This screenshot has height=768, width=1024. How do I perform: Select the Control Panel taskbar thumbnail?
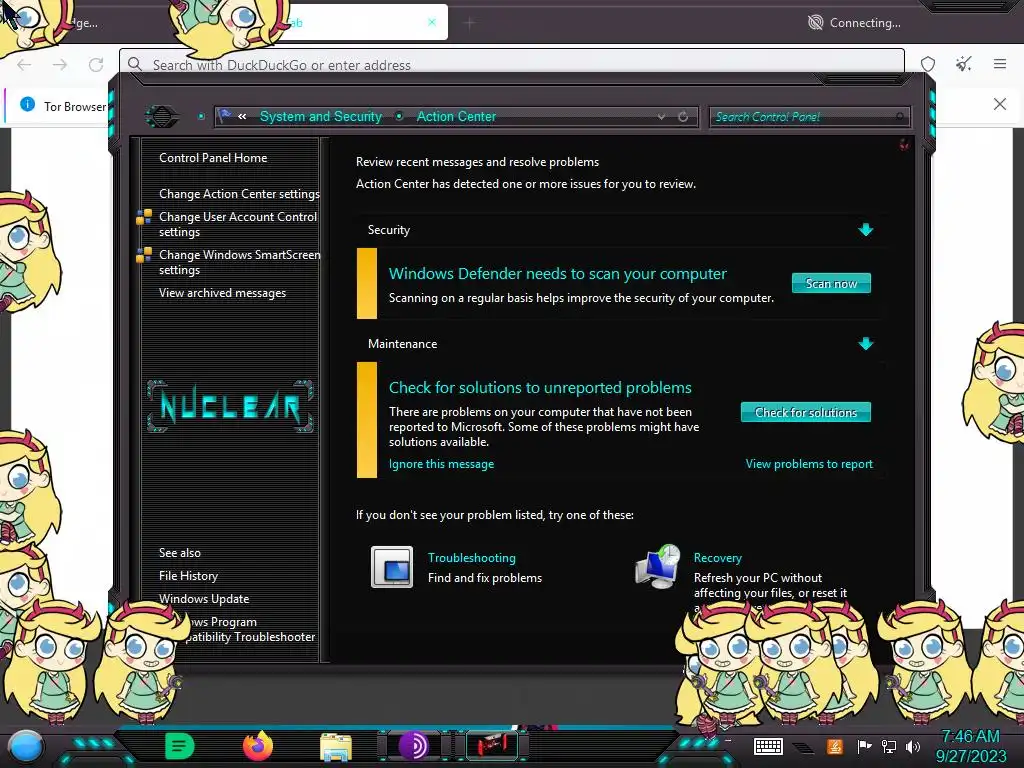tap(492, 745)
